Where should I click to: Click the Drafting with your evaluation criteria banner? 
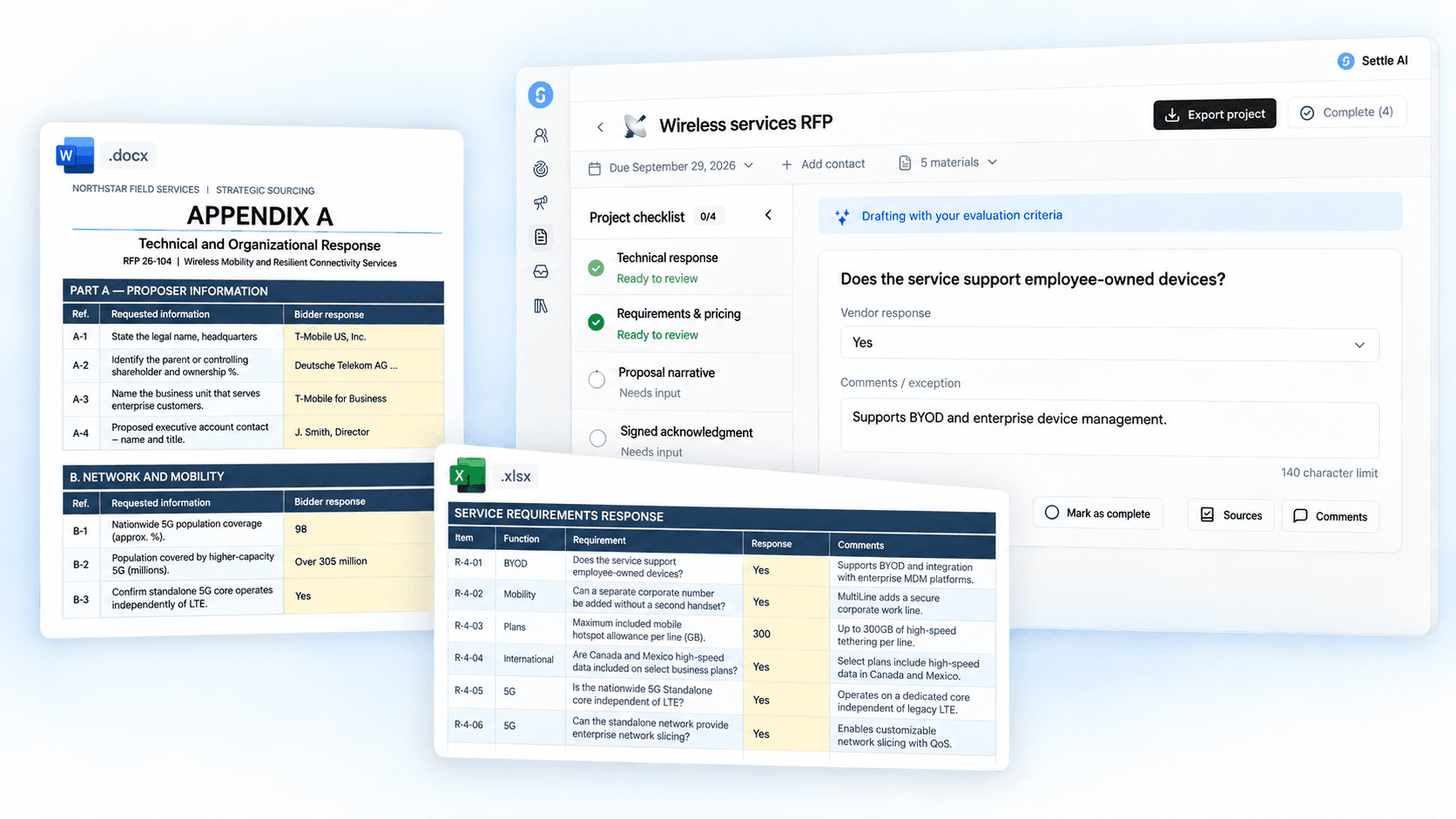click(x=1110, y=213)
